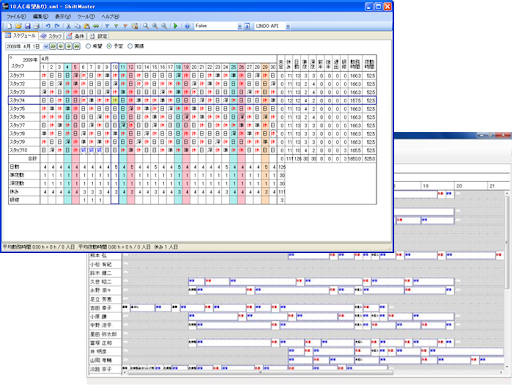Click the 研修 summary row label
This screenshot has width=512, height=385.
click(24, 200)
